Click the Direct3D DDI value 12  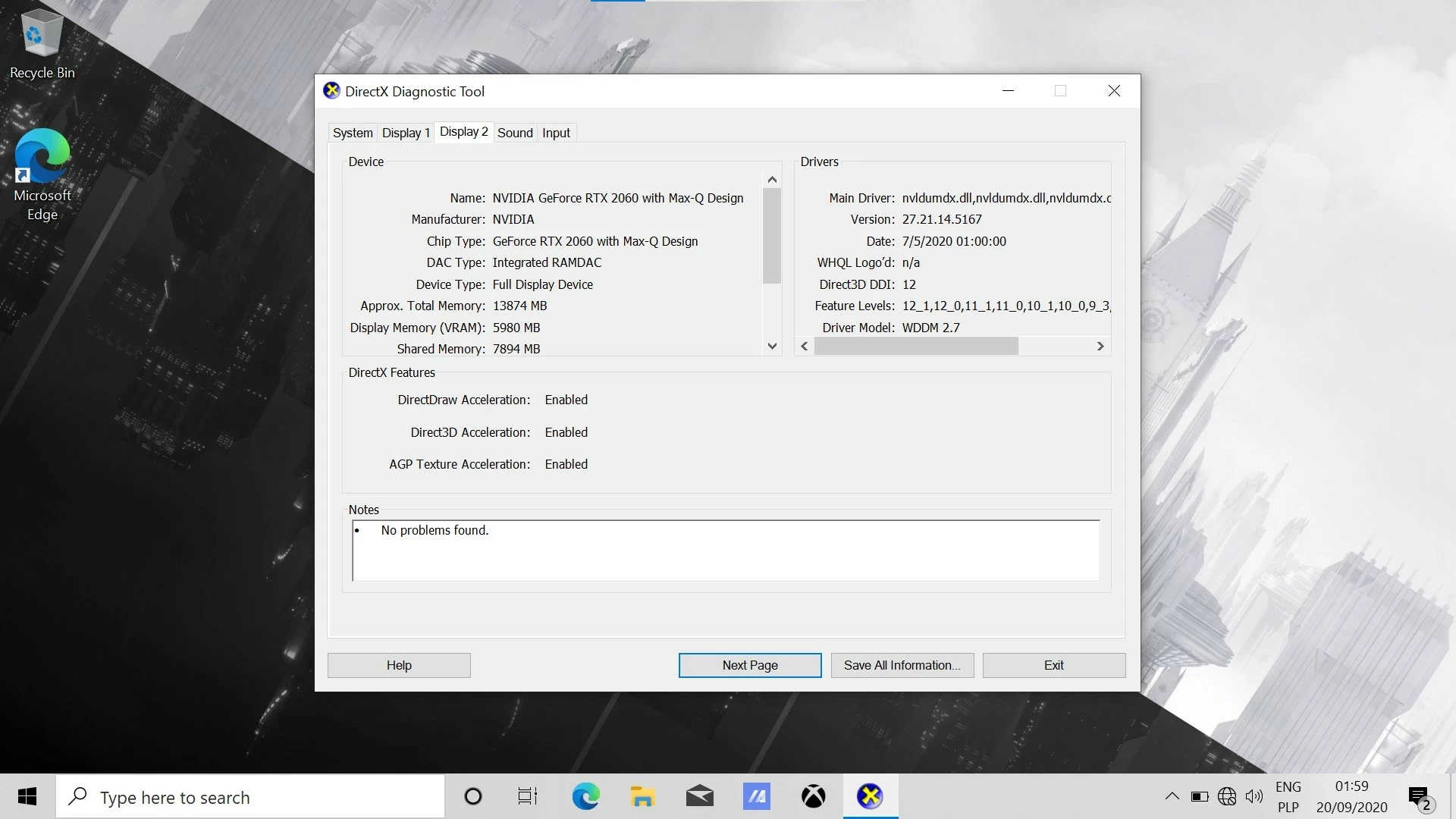pos(909,284)
